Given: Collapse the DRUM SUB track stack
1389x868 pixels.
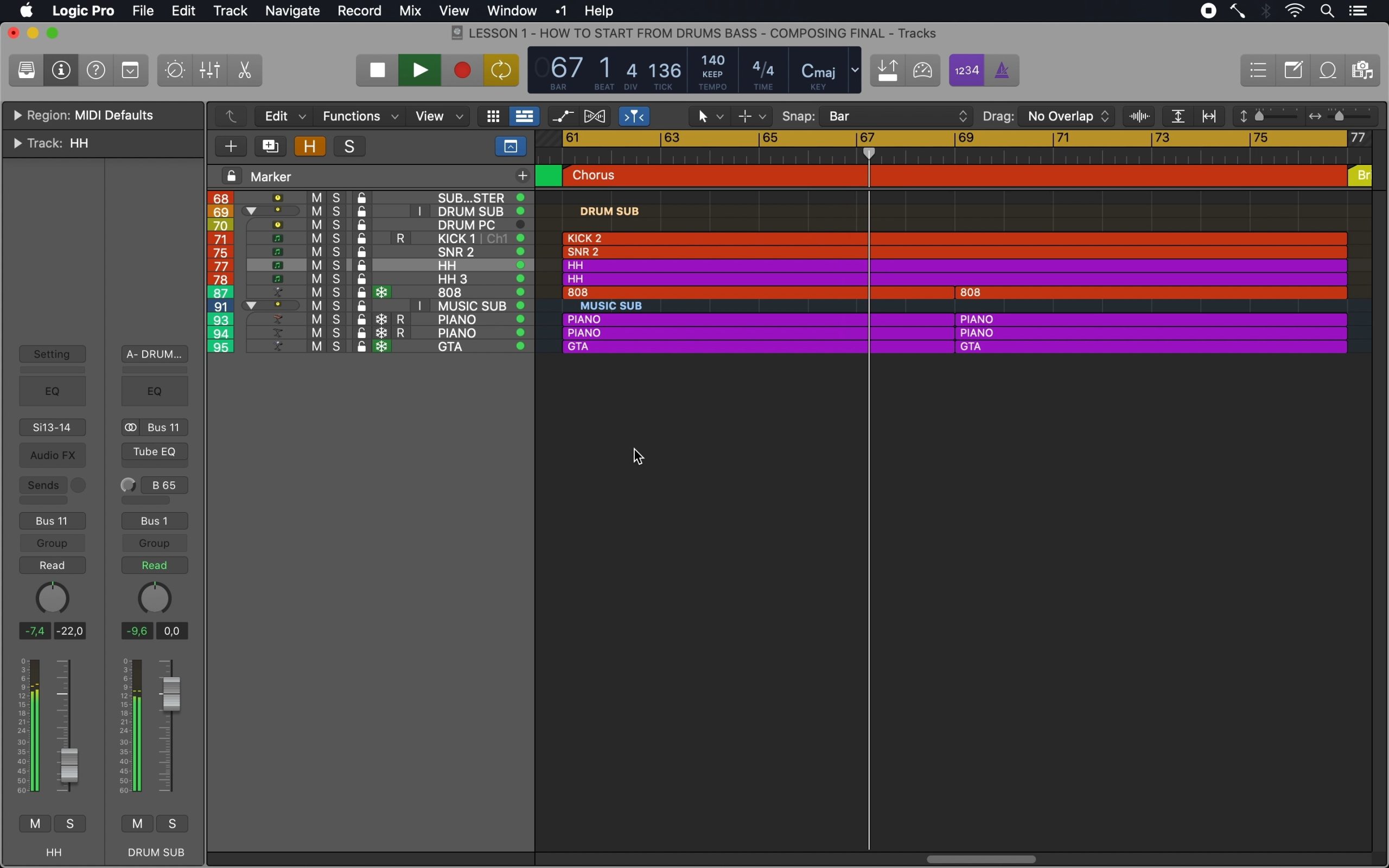Looking at the screenshot, I should 251,211.
